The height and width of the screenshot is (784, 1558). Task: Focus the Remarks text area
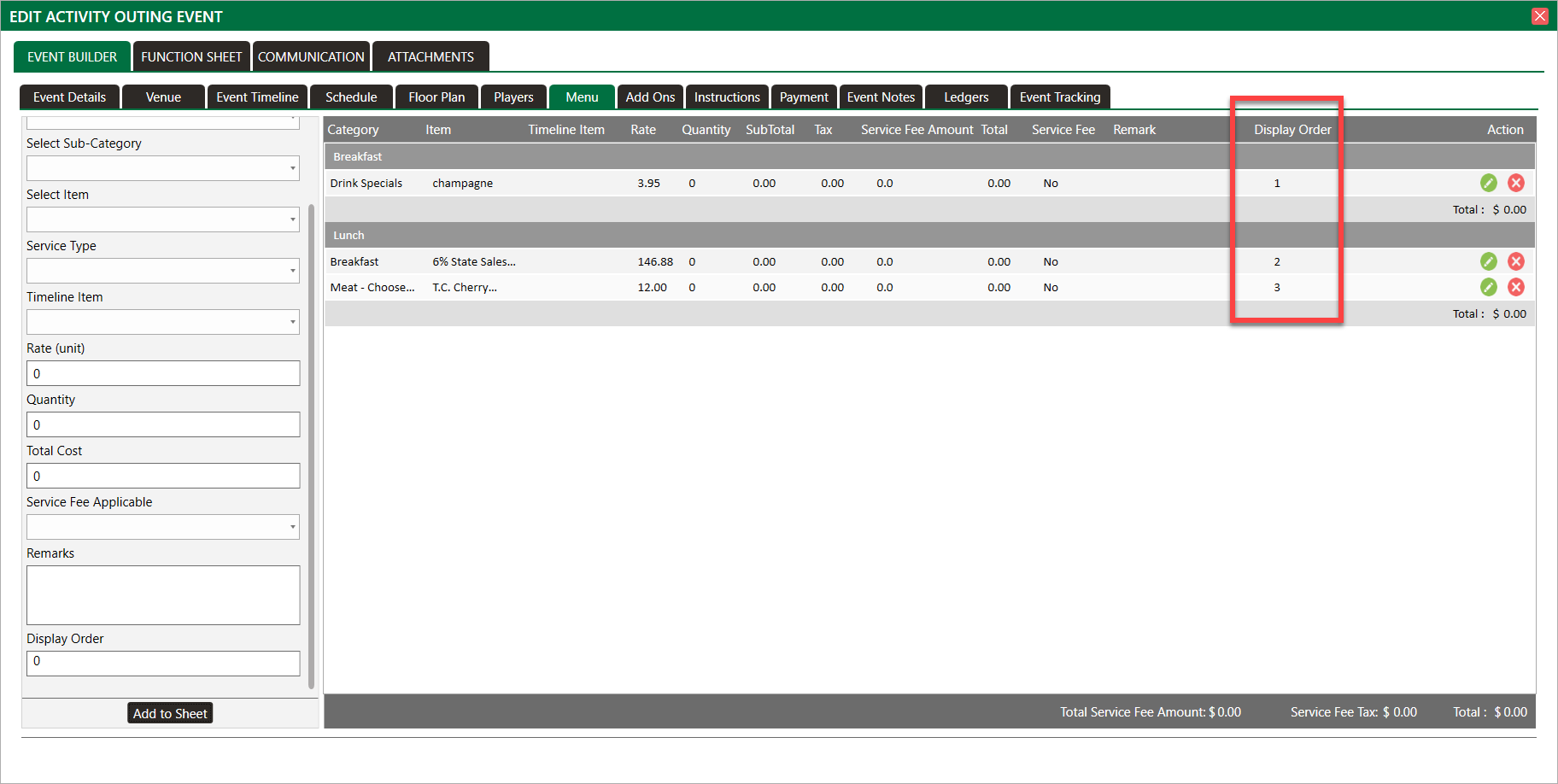tap(163, 595)
